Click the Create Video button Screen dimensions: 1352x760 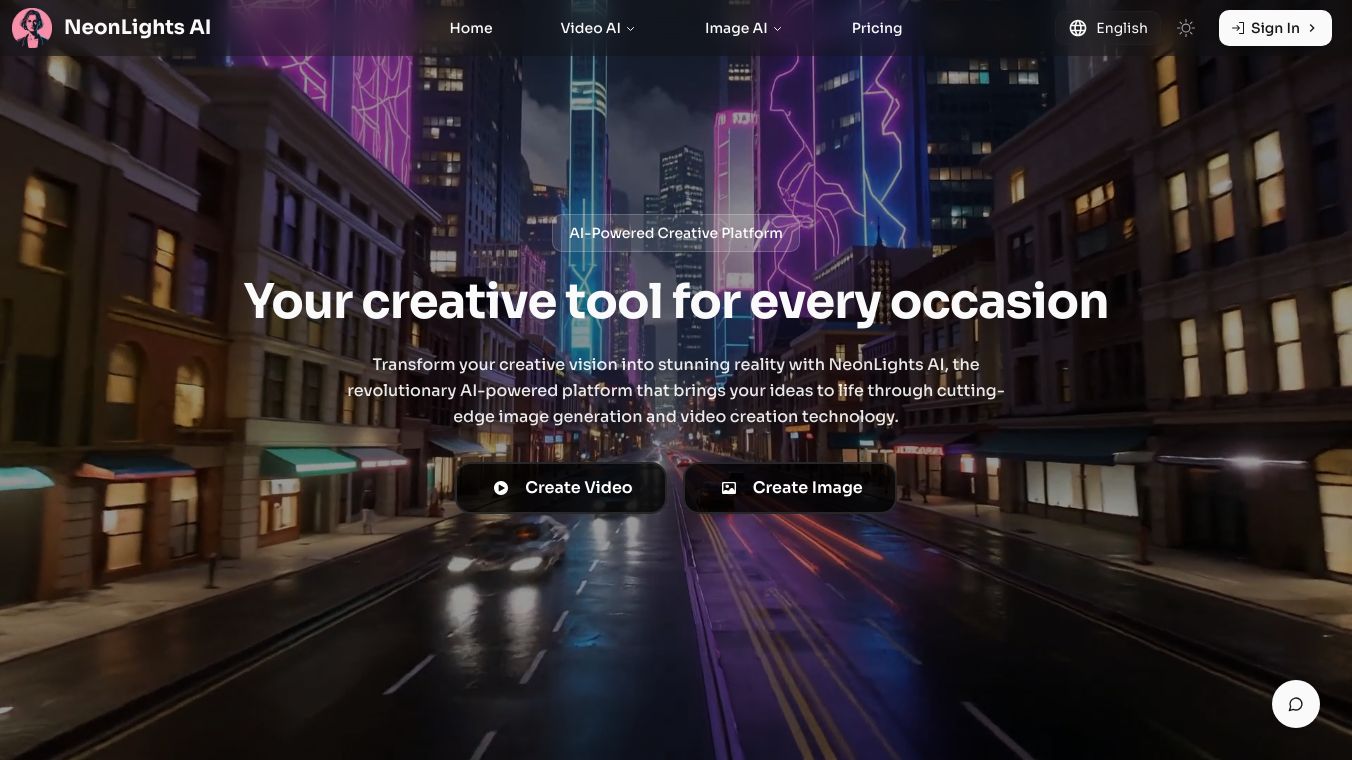(x=561, y=488)
